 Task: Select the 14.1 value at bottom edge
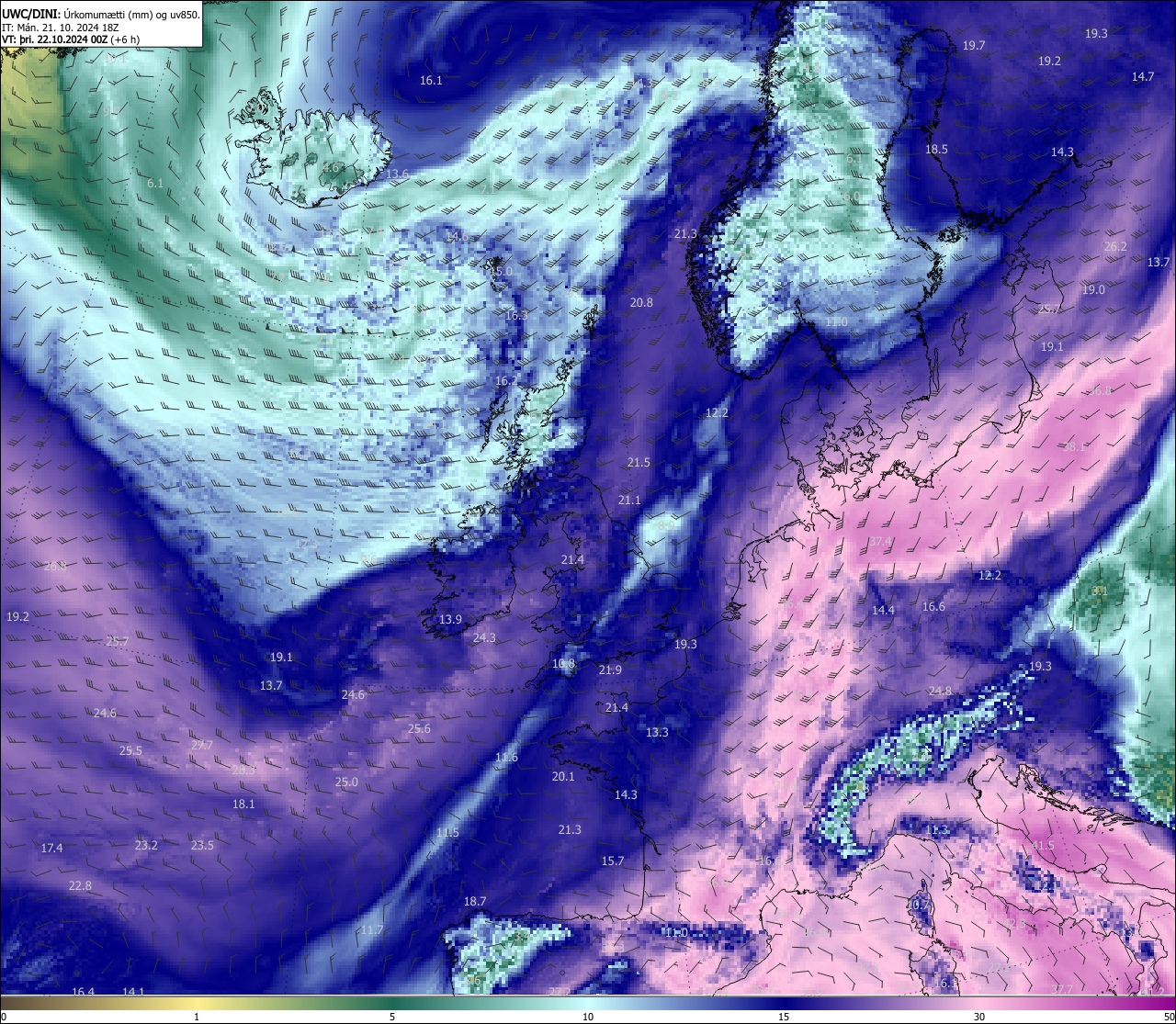point(133,991)
